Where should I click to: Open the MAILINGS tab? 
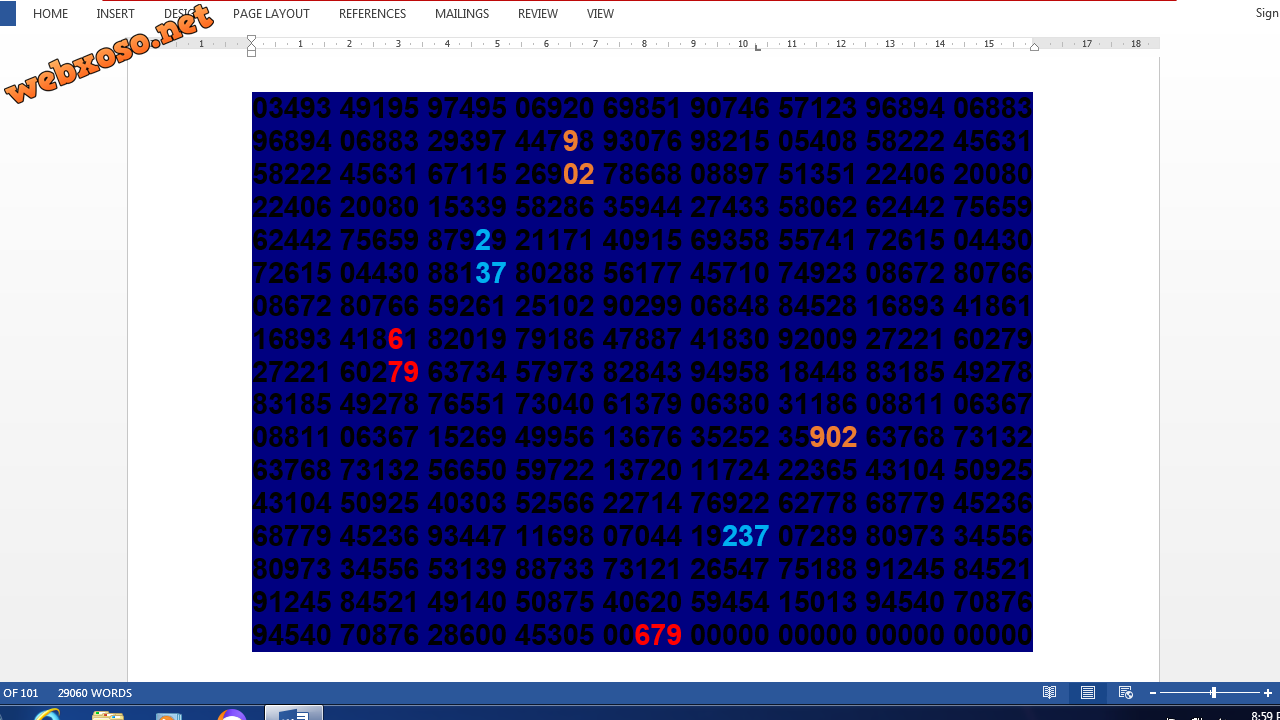pyautogui.click(x=462, y=14)
